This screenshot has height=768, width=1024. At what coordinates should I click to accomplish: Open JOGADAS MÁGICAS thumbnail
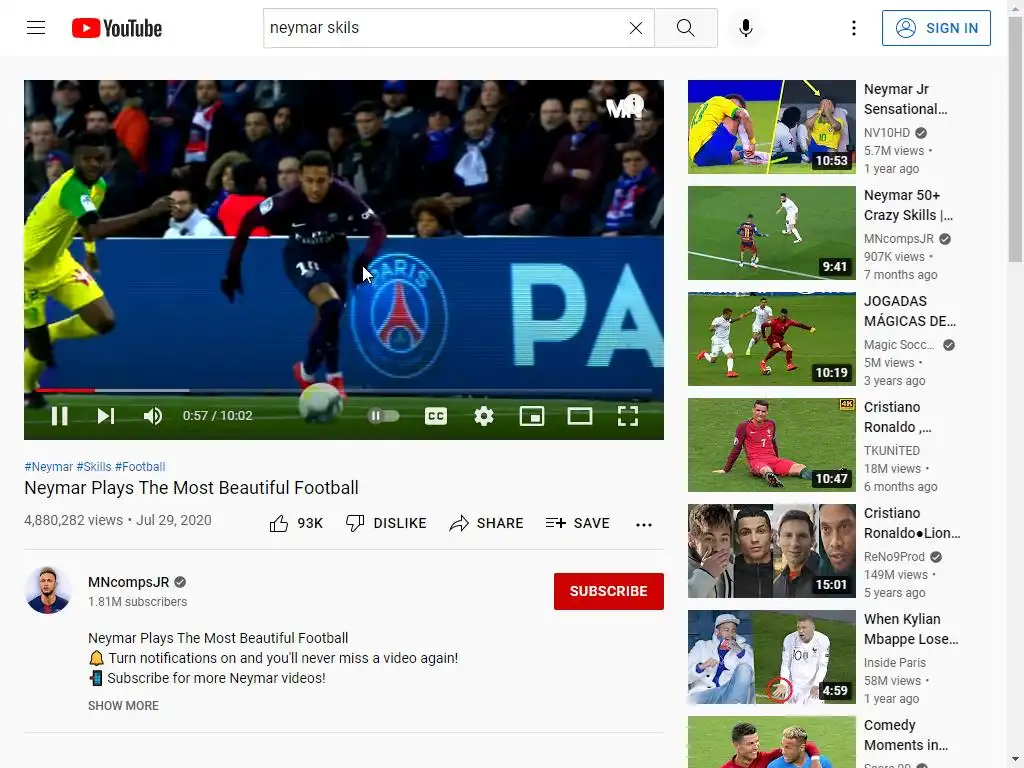(x=772, y=339)
